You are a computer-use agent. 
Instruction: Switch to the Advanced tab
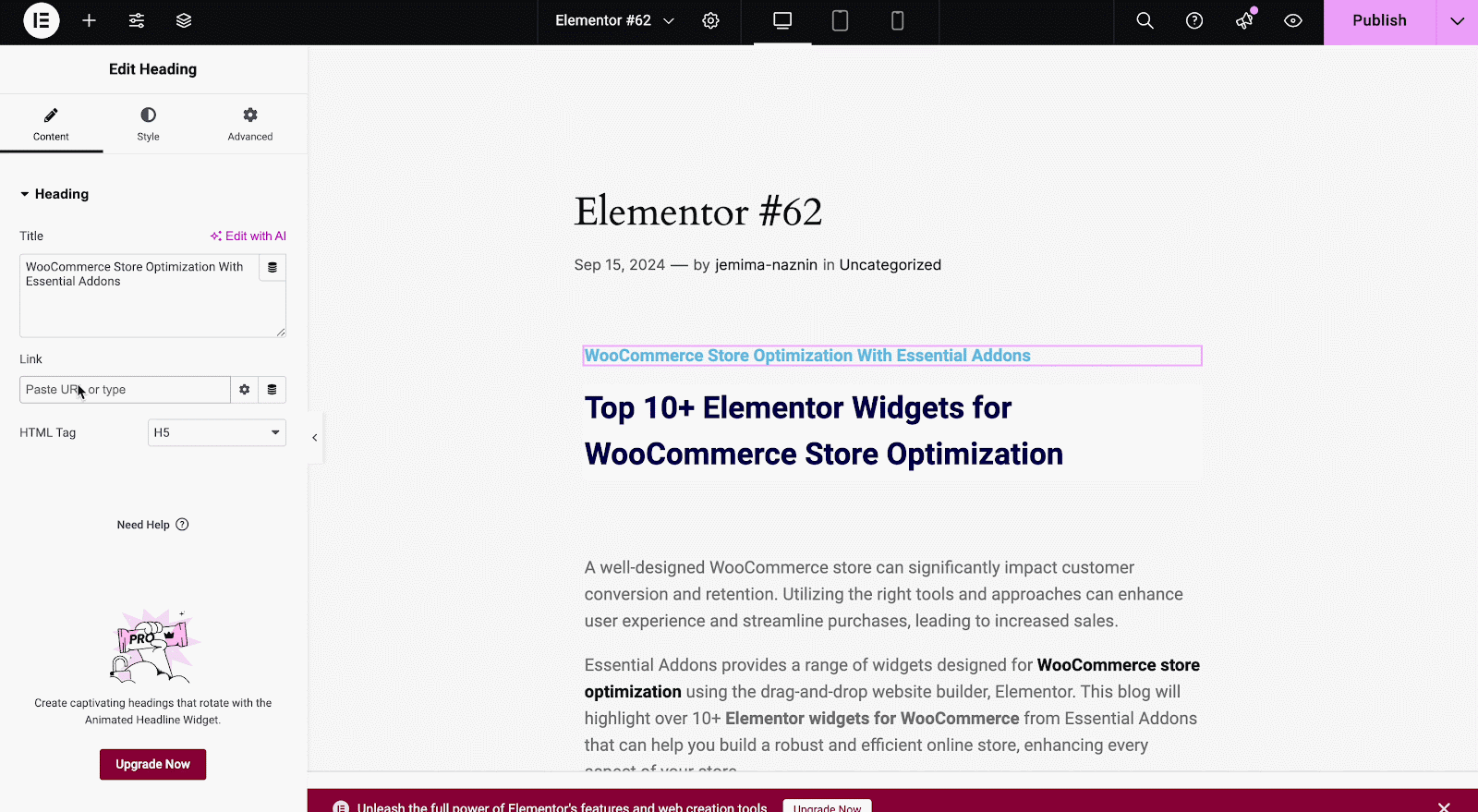coord(250,124)
